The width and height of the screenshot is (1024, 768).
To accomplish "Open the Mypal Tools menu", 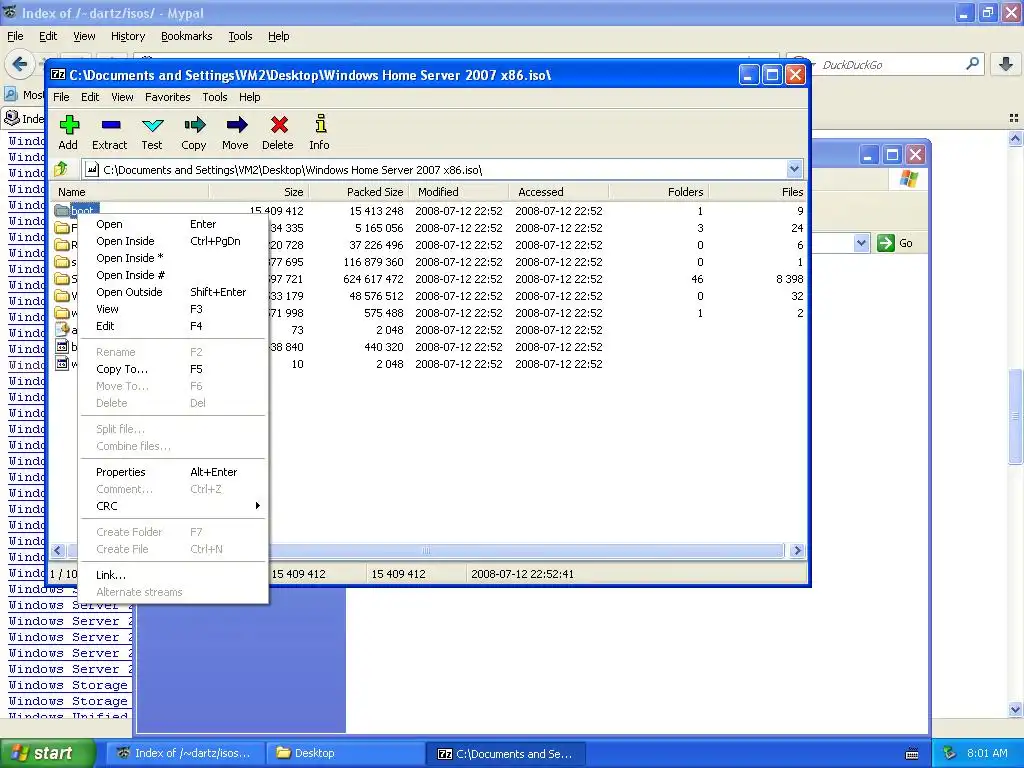I will click(x=240, y=36).
